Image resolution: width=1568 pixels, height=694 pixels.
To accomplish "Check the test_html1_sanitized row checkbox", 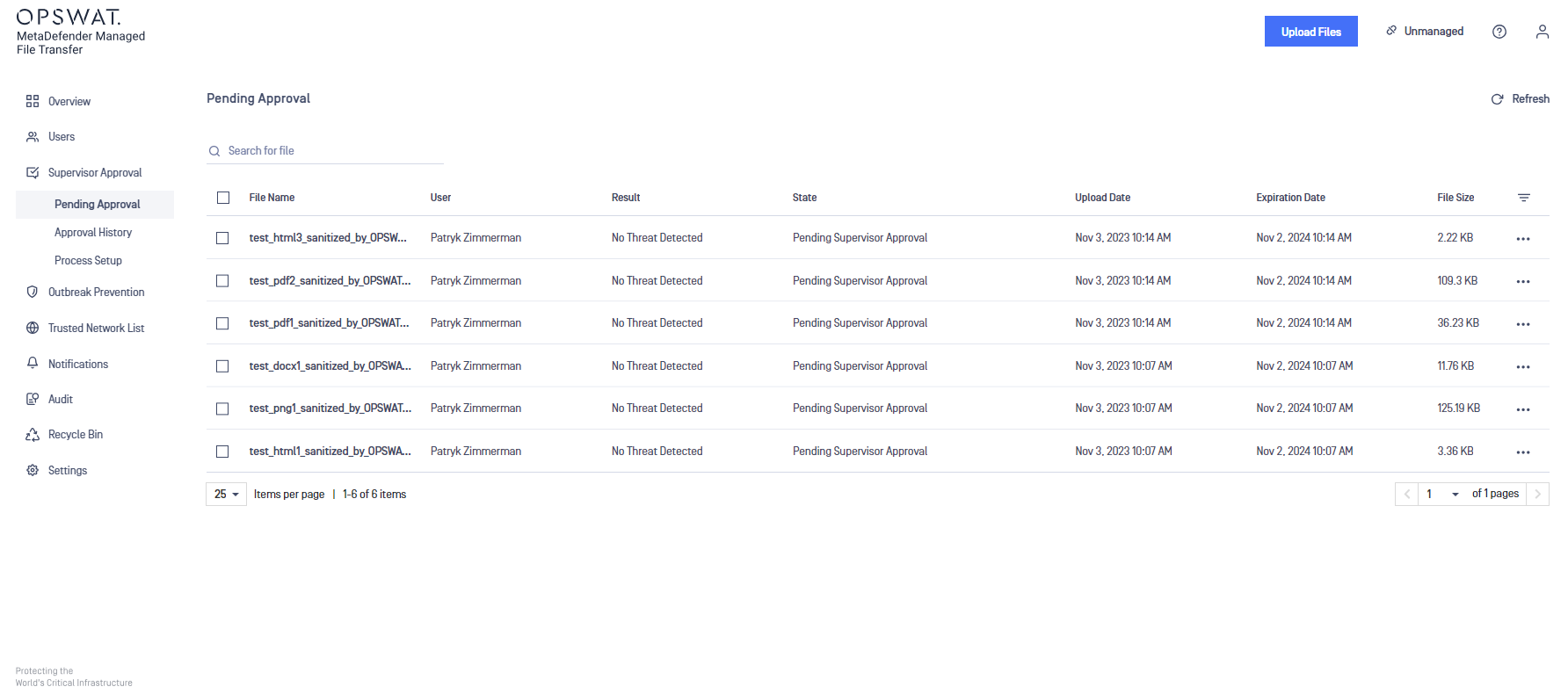I will (222, 452).
